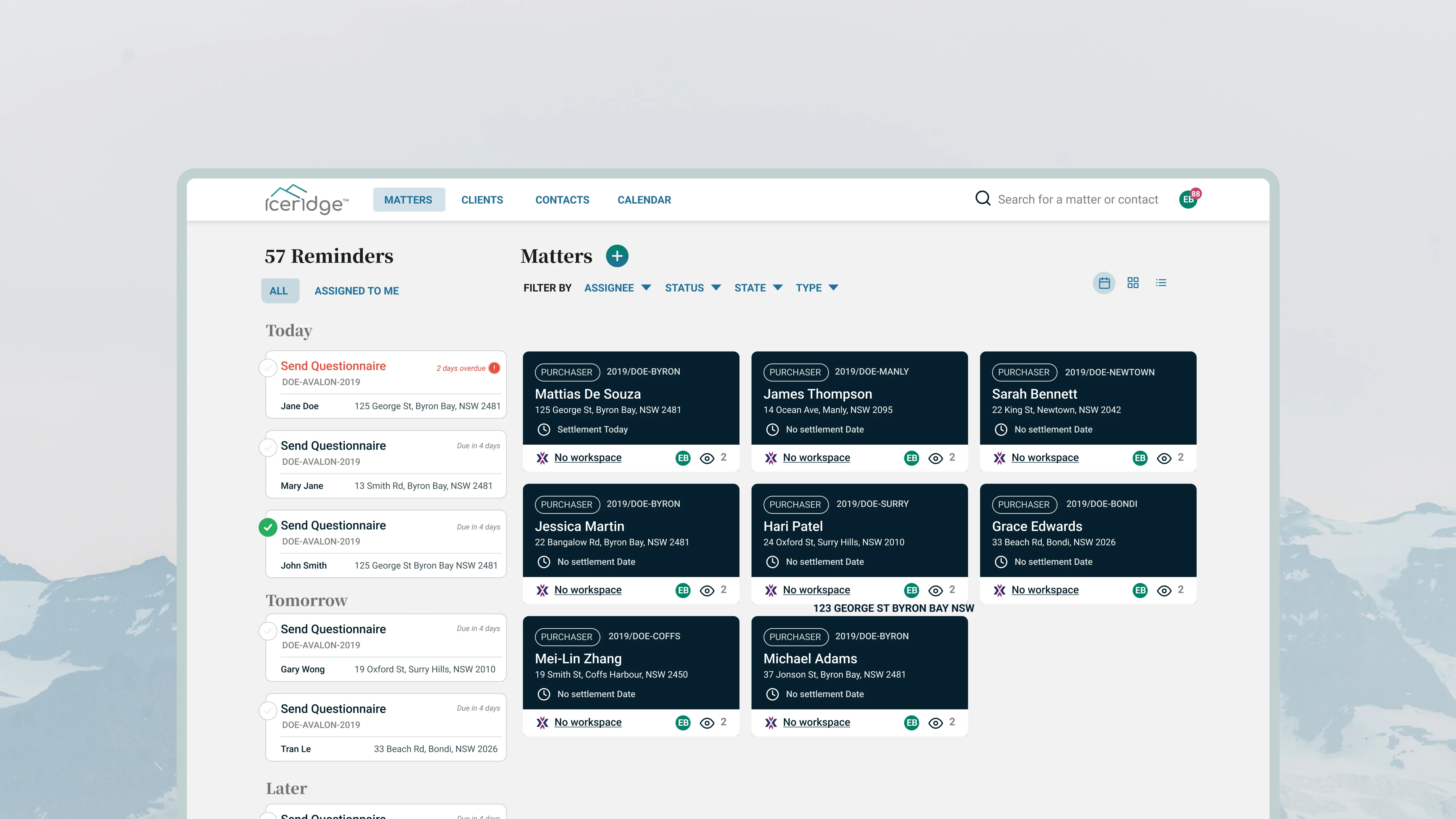Go to the Matters tab
Screen dimensions: 1456x819
point(409,199)
